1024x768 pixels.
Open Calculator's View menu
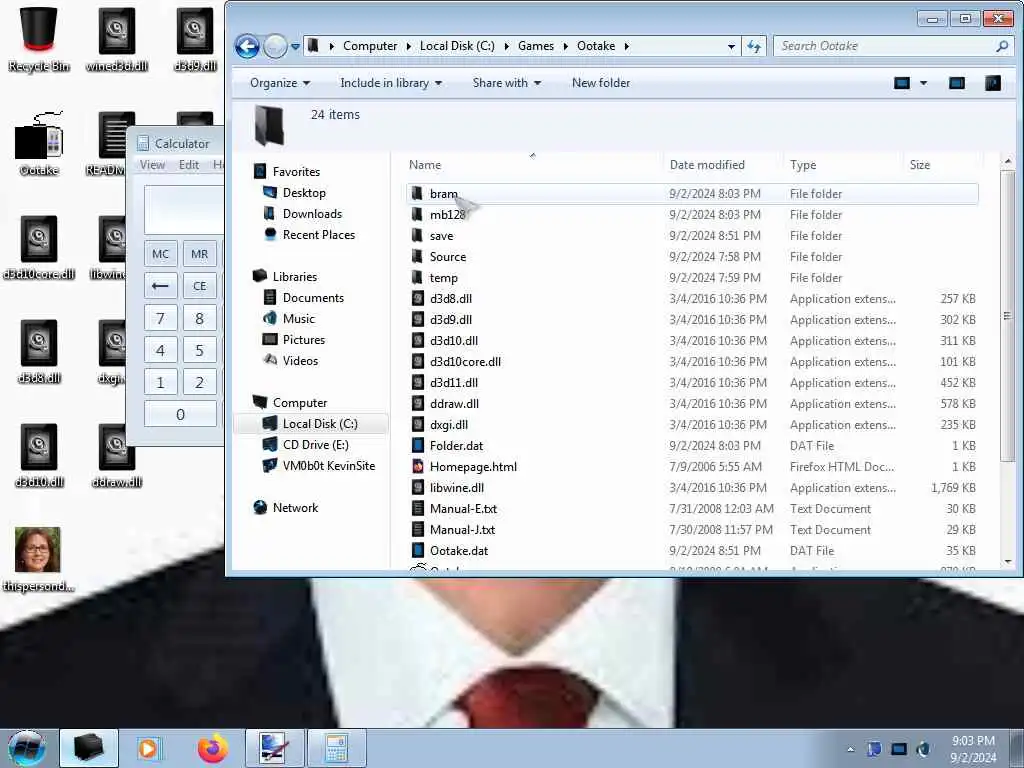point(152,165)
